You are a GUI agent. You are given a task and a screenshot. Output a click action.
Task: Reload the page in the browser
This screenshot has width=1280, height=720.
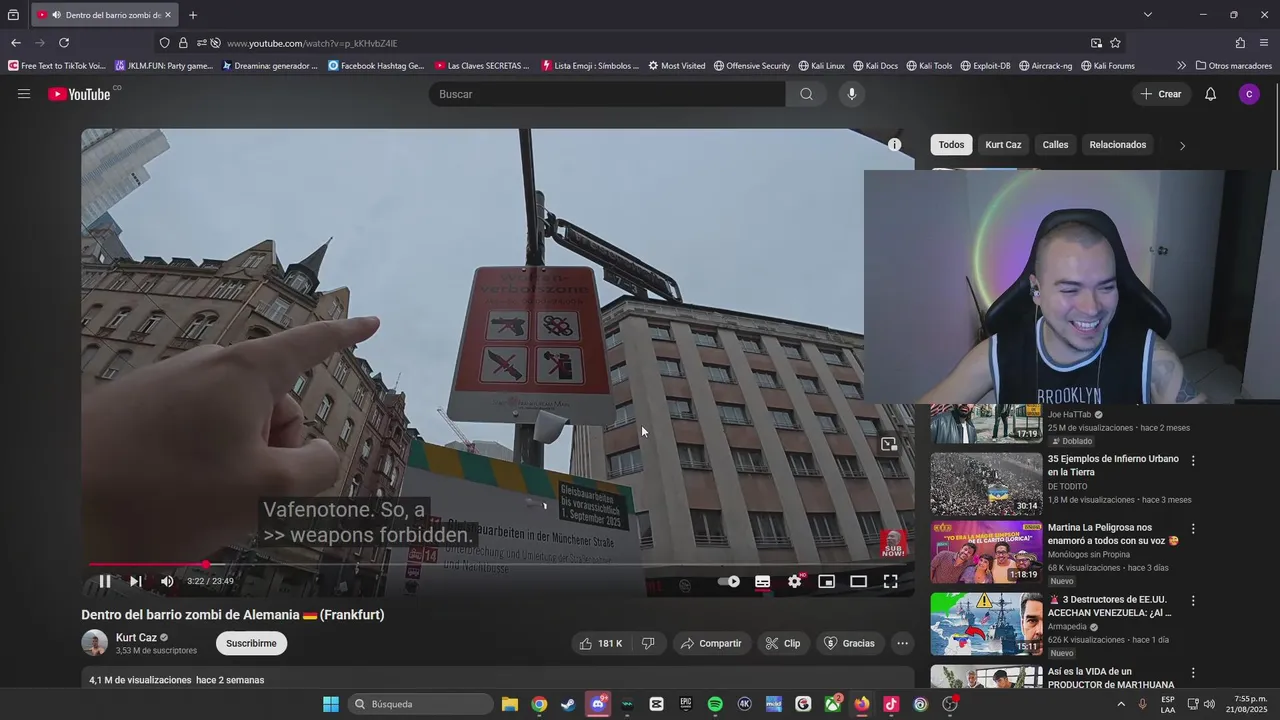[64, 43]
